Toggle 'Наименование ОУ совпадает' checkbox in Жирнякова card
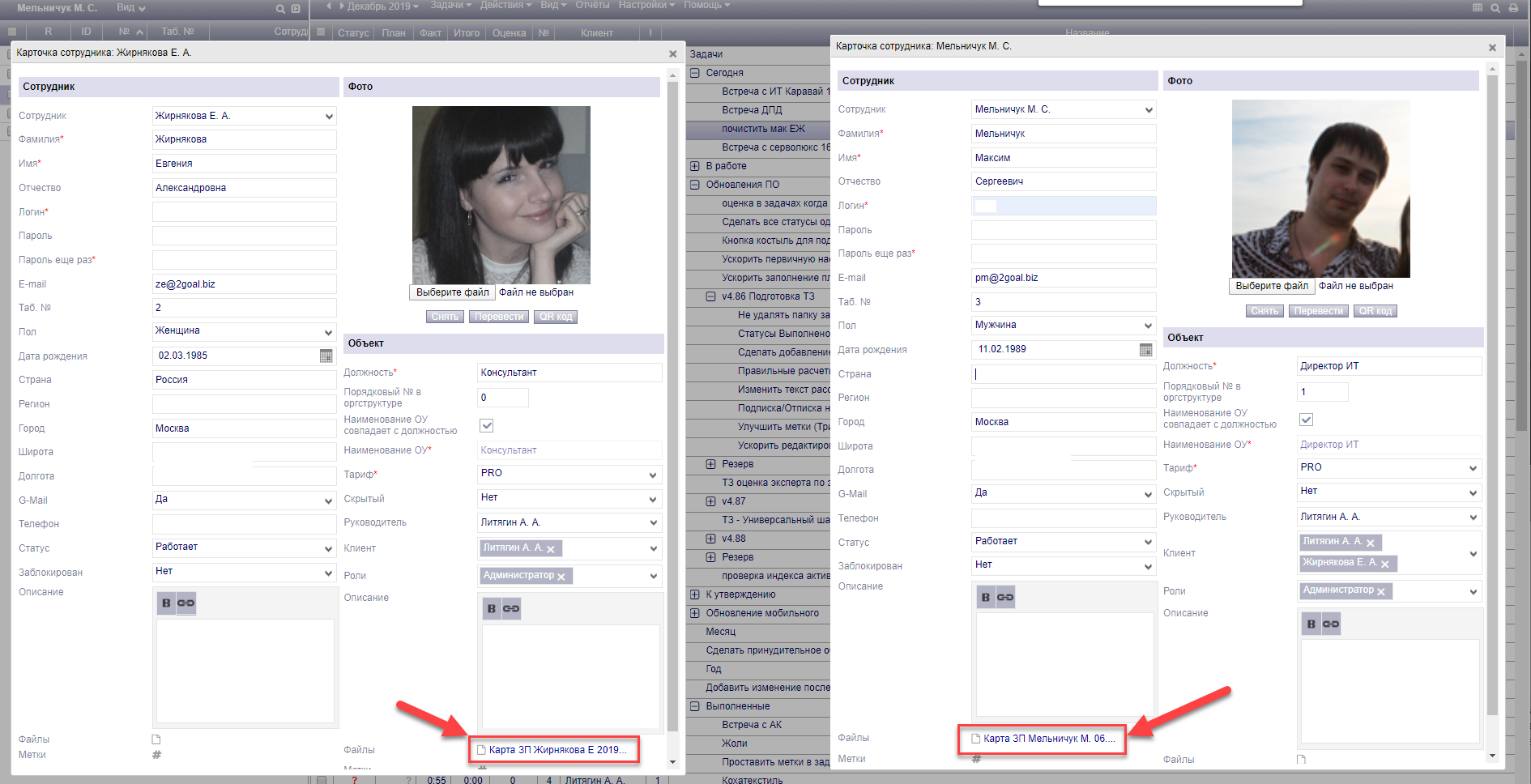 (487, 425)
